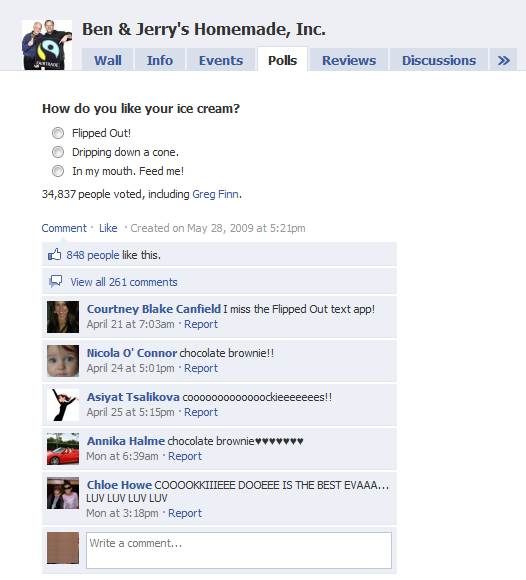
Task: Show the 848 people who like this
Action: pos(93,255)
